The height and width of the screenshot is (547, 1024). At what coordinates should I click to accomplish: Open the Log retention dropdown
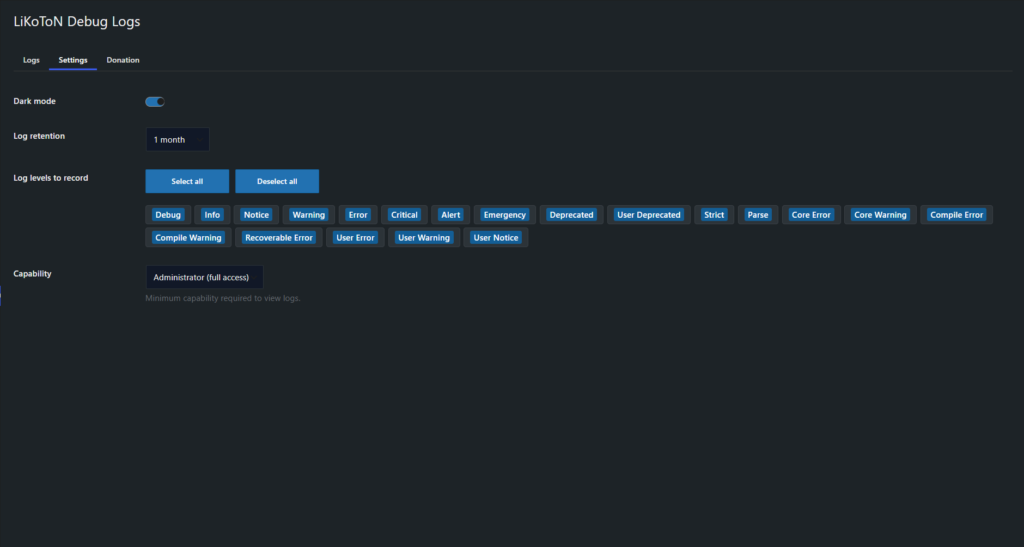point(178,140)
